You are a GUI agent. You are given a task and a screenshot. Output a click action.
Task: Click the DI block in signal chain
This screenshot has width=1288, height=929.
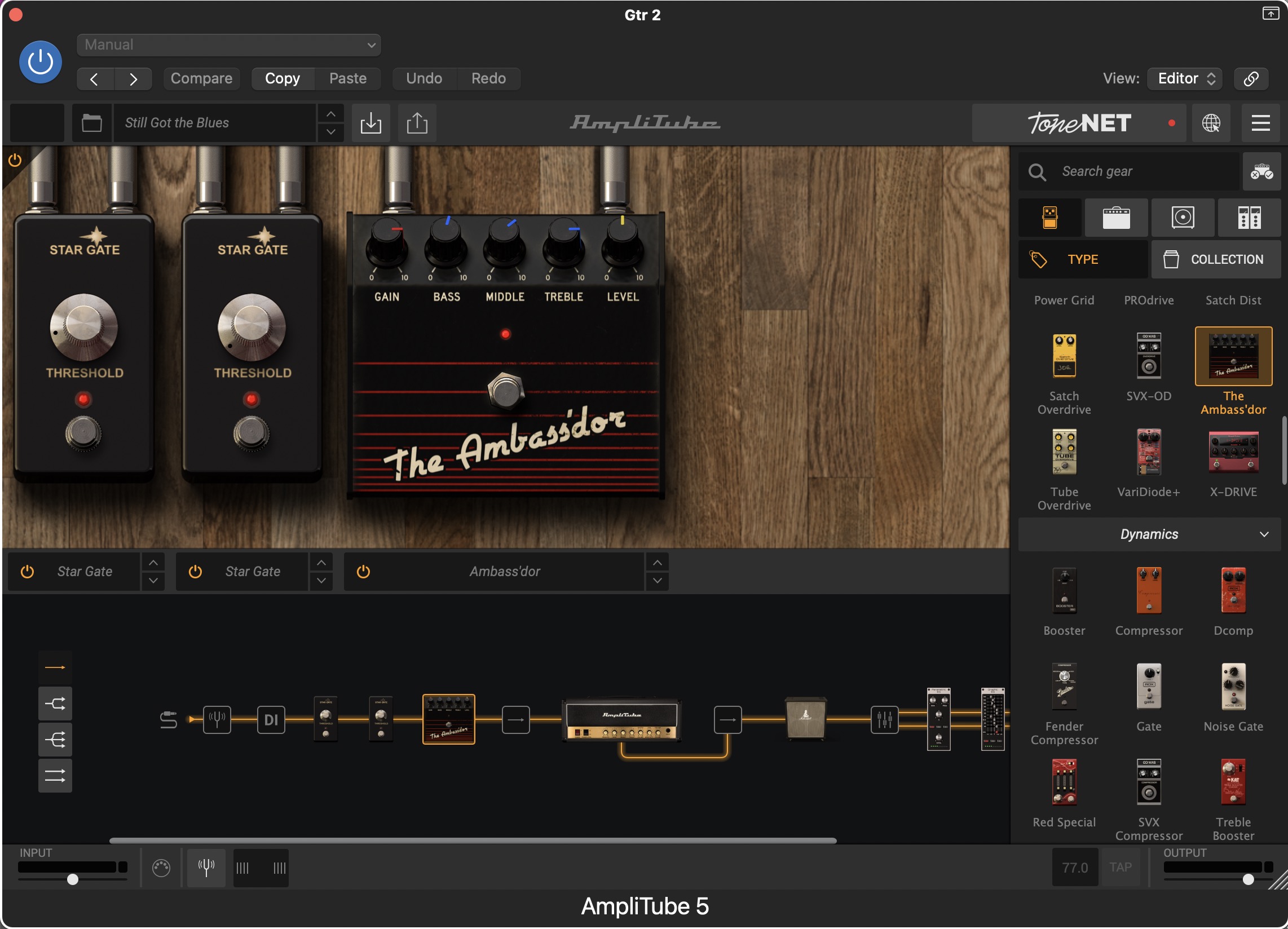(271, 720)
